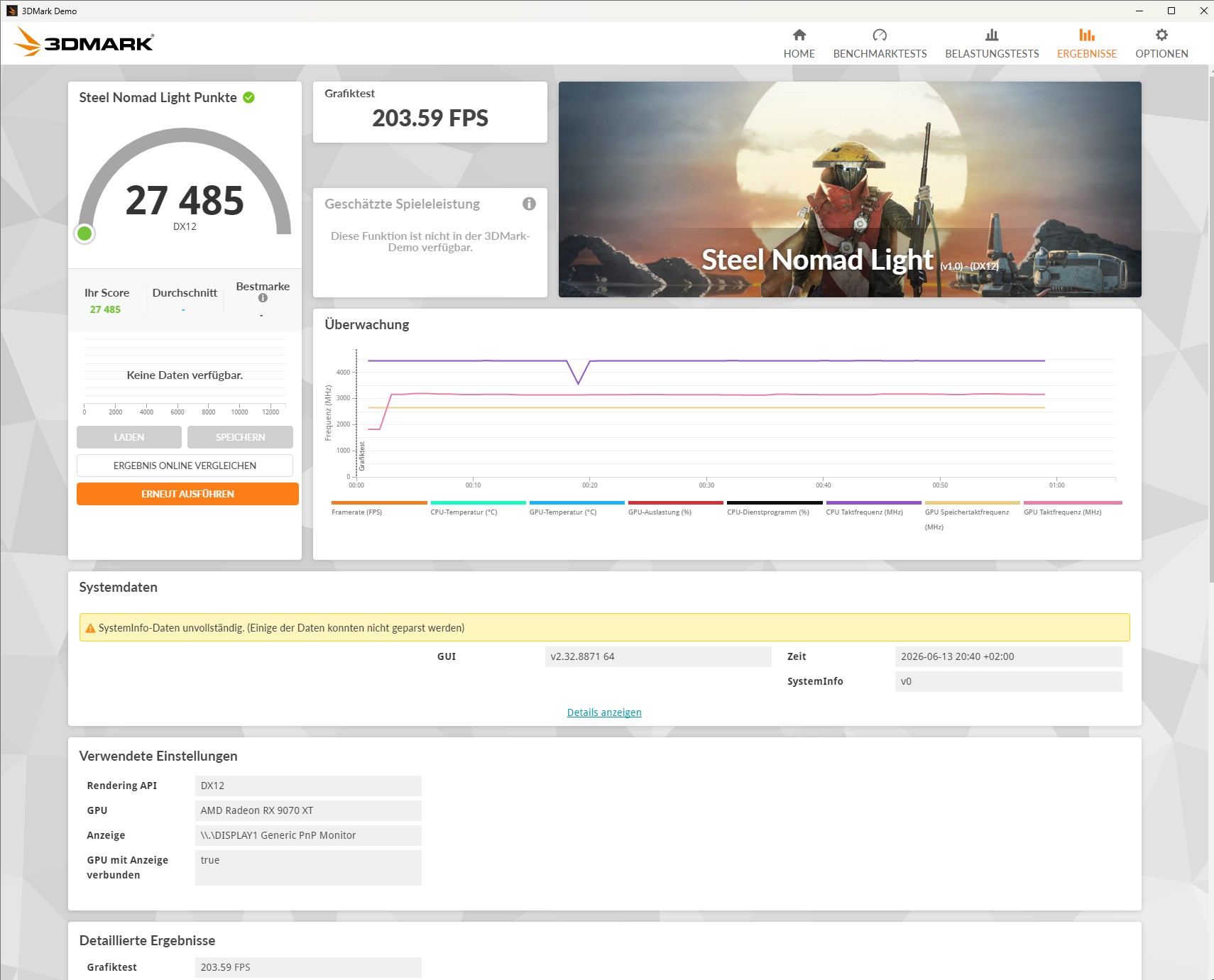
Task: Click the info icon under Bestmarke
Action: coord(263,298)
